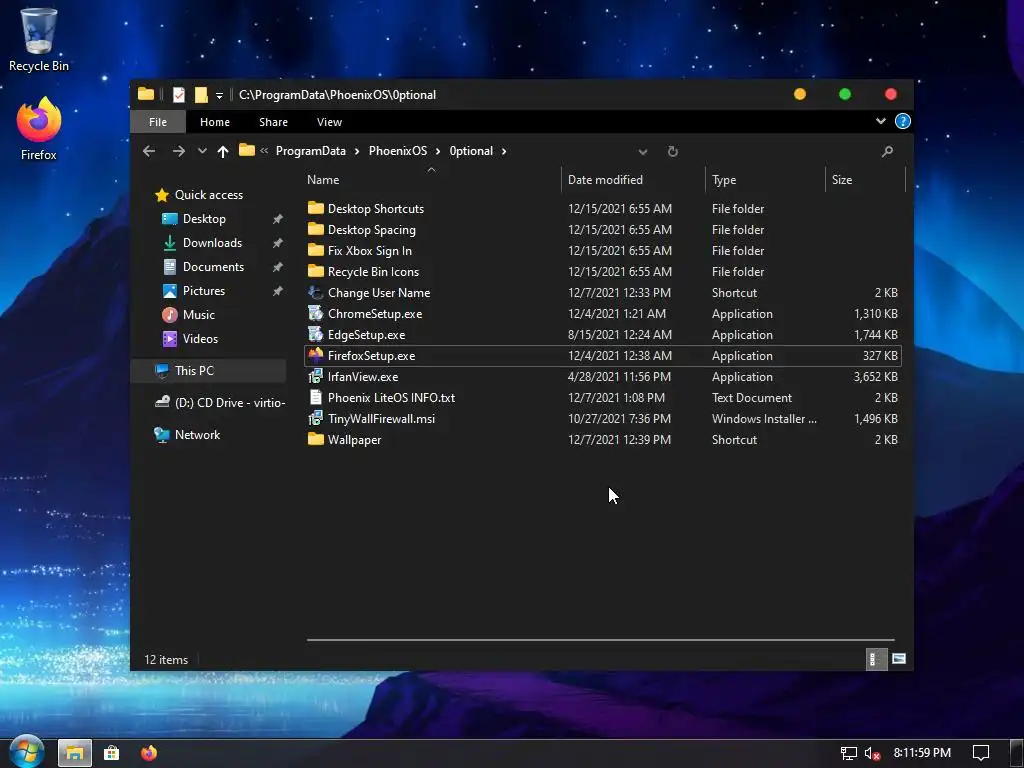Click ProgramData in the address breadcrumb

point(310,151)
